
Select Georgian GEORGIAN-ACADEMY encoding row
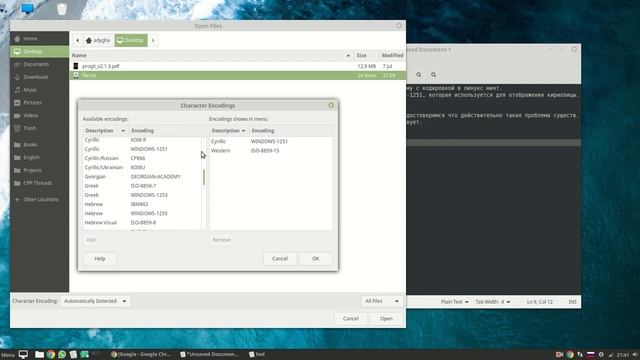(x=142, y=177)
